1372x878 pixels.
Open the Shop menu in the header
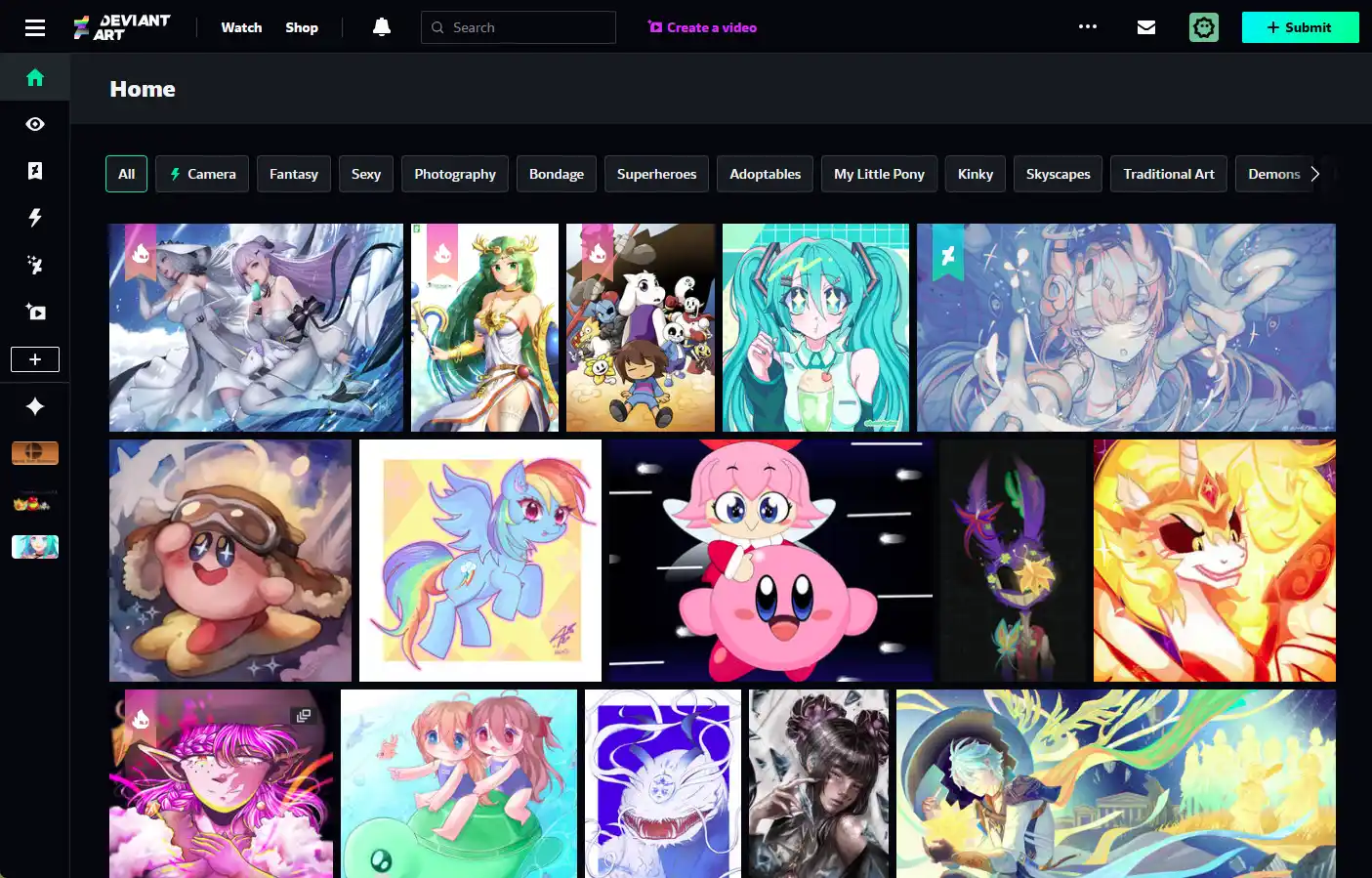point(302,27)
